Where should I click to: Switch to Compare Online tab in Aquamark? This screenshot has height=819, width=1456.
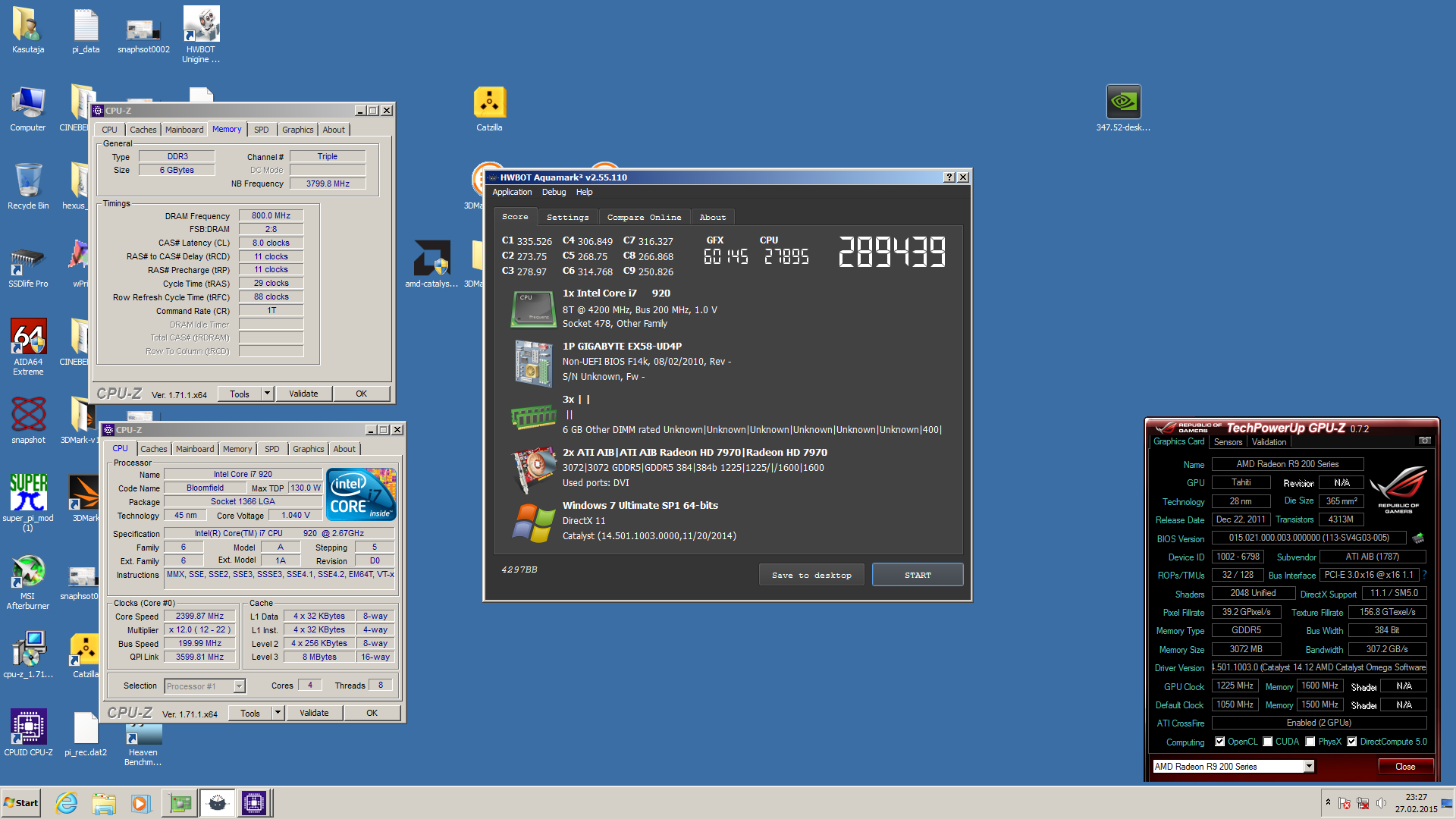click(644, 218)
